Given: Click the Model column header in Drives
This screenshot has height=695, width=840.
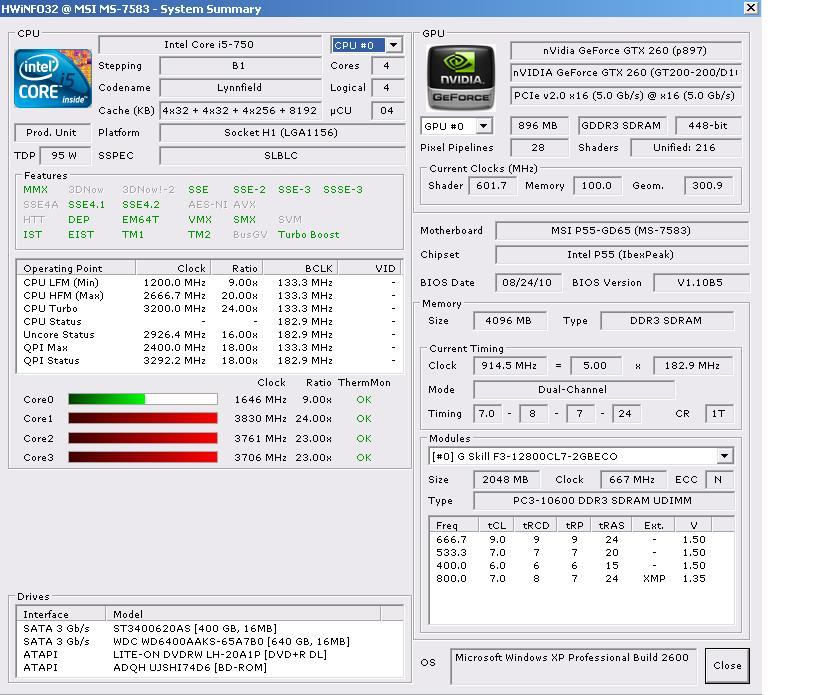Looking at the screenshot, I should [x=243, y=614].
